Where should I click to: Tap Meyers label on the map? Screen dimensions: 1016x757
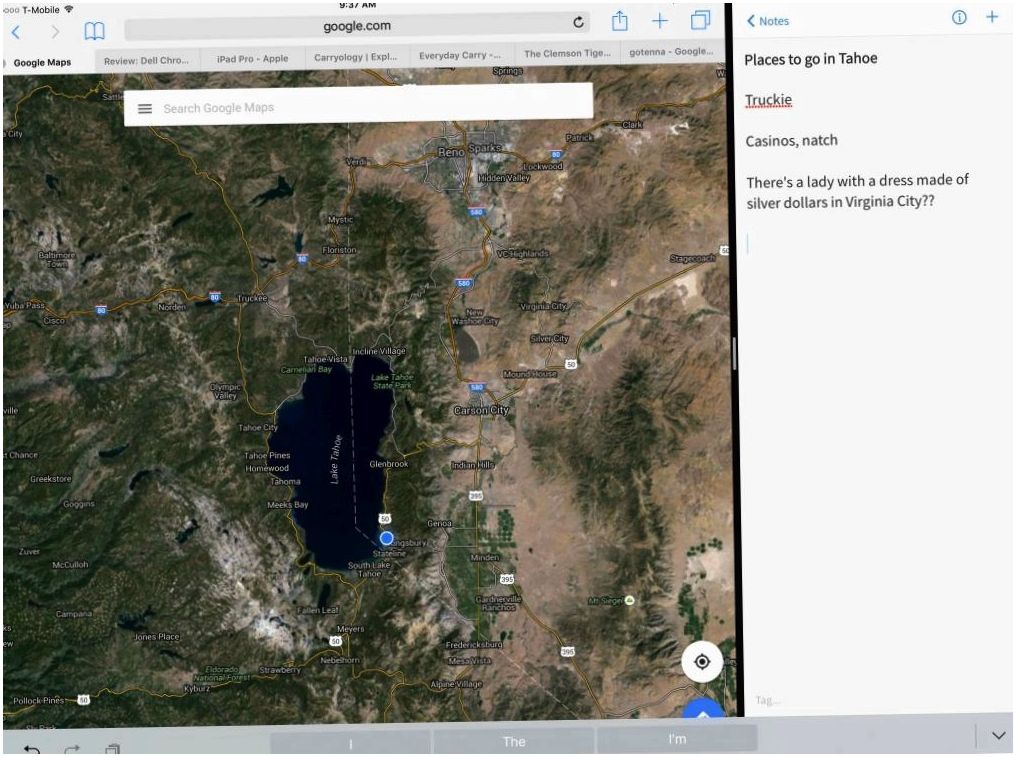pos(351,629)
